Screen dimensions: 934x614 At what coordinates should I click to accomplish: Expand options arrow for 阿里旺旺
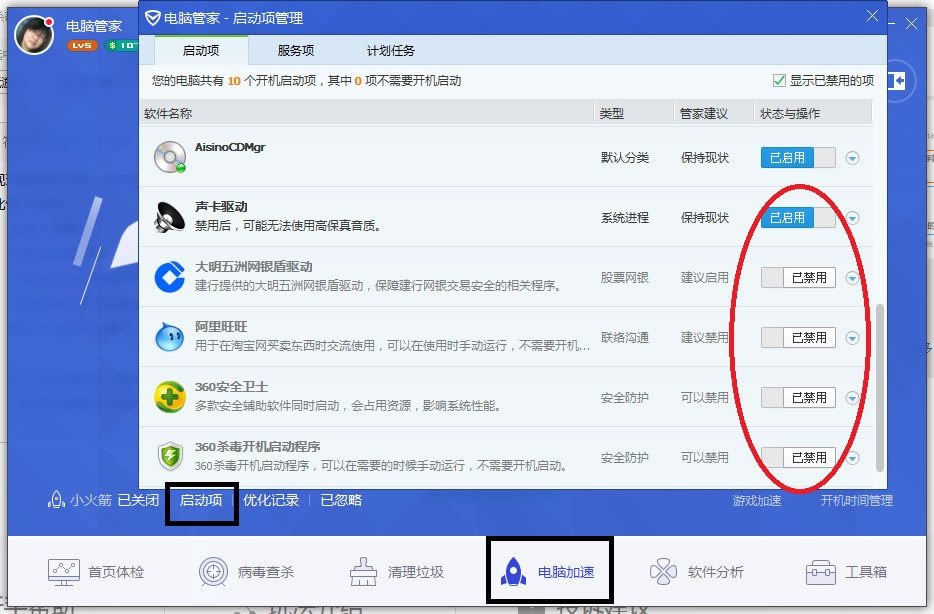coord(852,338)
